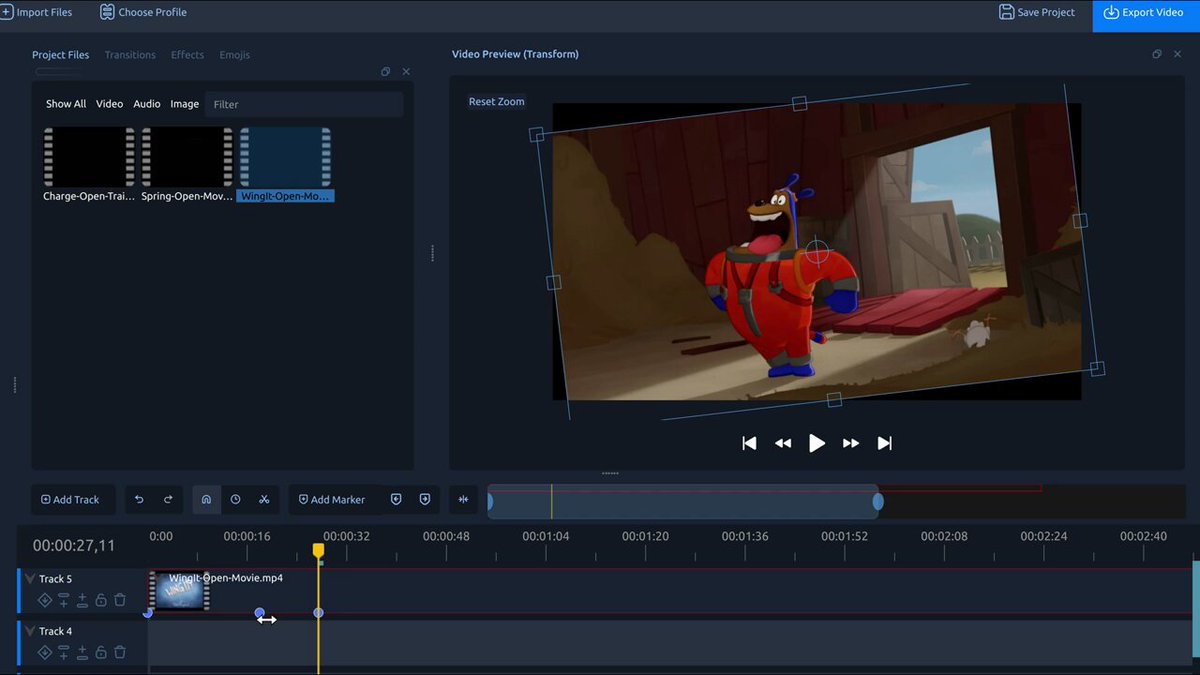Viewport: 1200px width, 675px height.
Task: Collapse Track 5 with its chevron
Action: [30, 579]
